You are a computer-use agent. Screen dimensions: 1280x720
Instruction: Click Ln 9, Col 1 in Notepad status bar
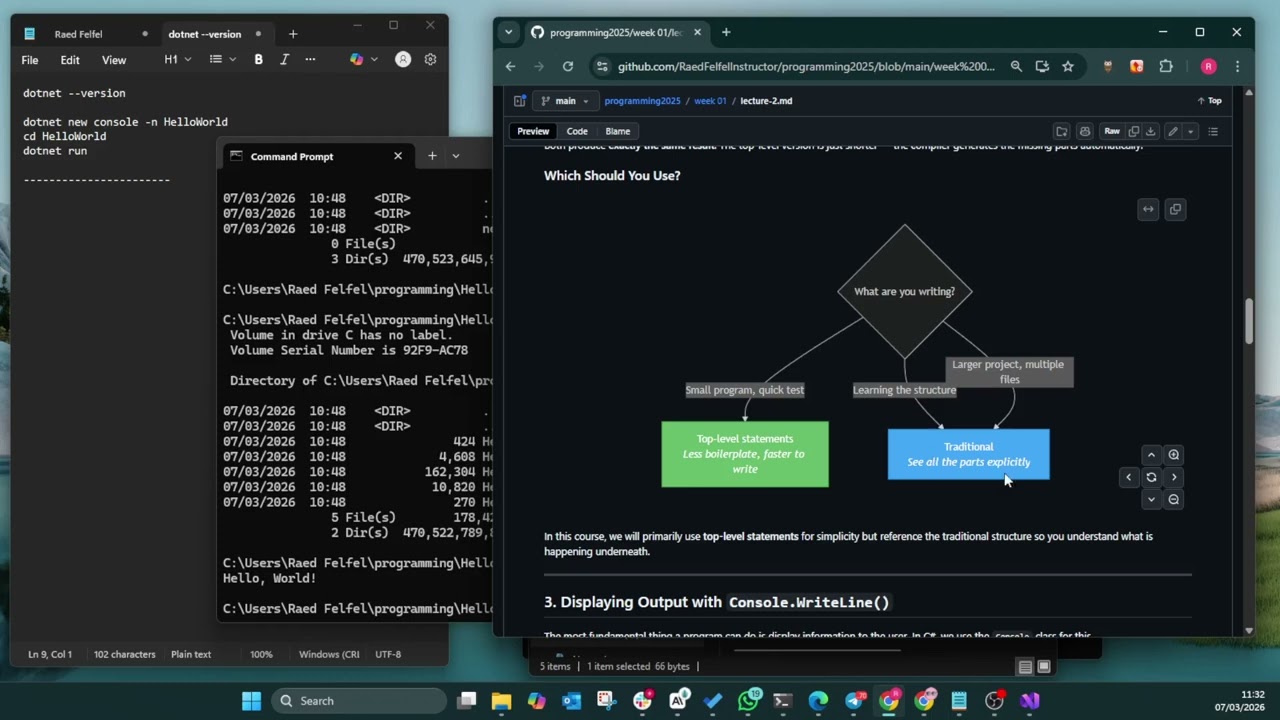coord(50,654)
